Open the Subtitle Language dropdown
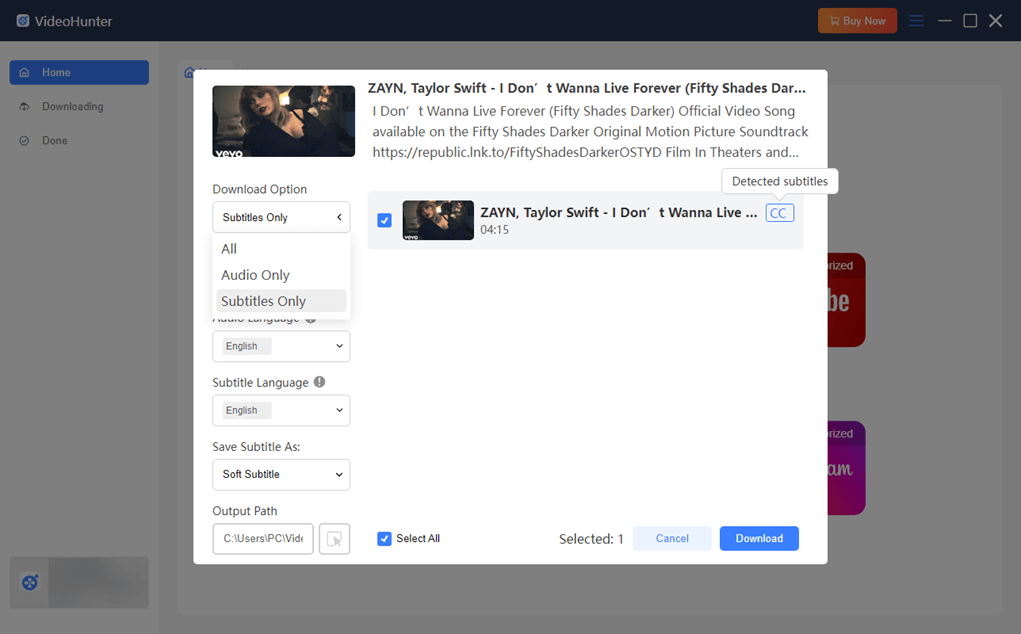Screen dimensions: 1021x634 pyautogui.click(x=281, y=411)
